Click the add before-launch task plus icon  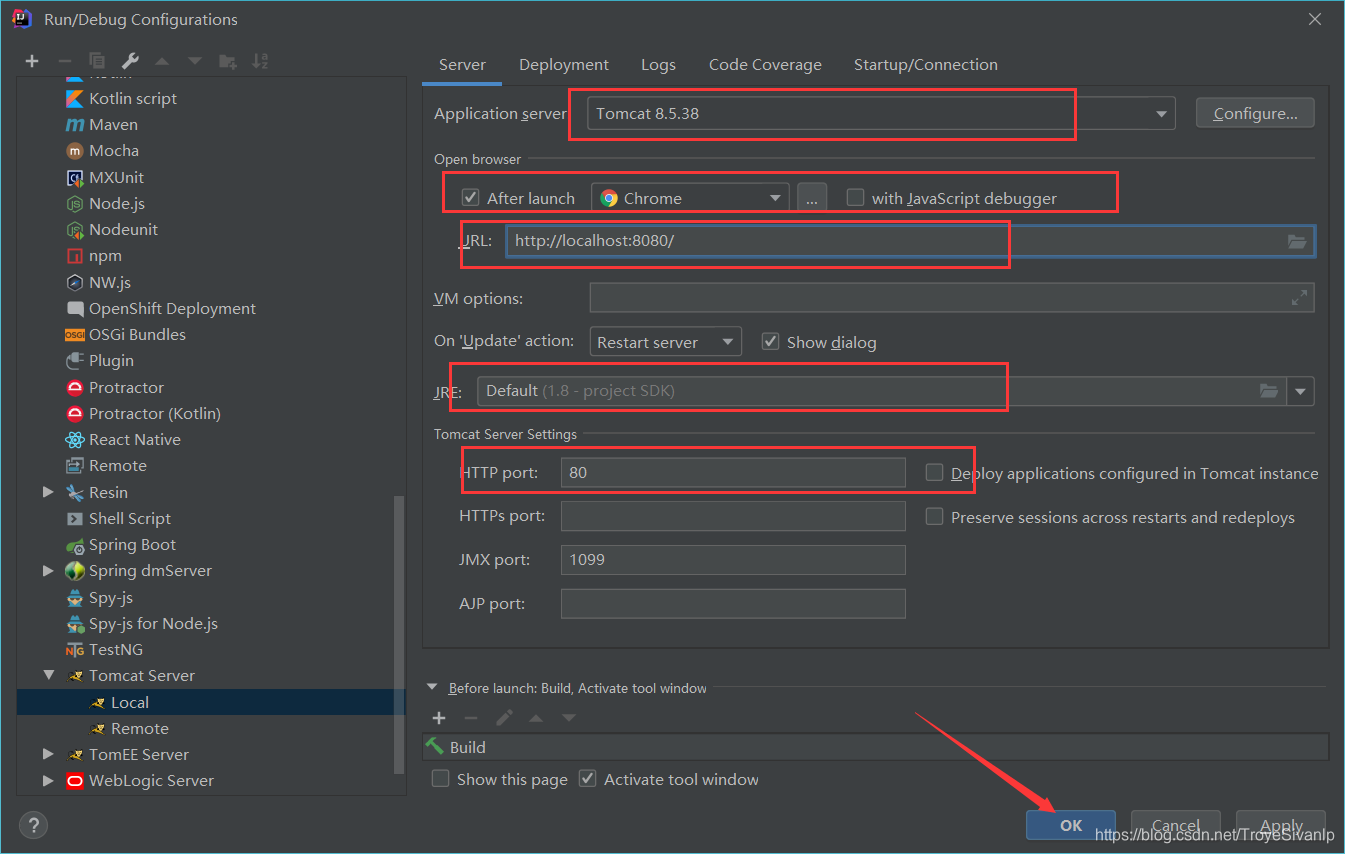pyautogui.click(x=438, y=718)
